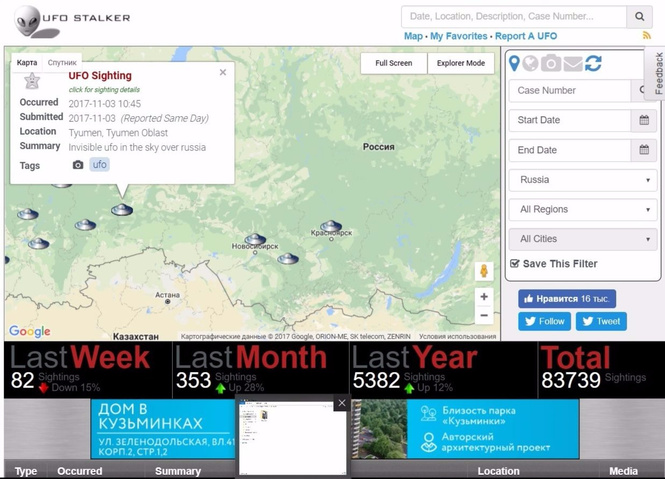Click the Type column header
Screen dimensions: 665x479
[26, 471]
